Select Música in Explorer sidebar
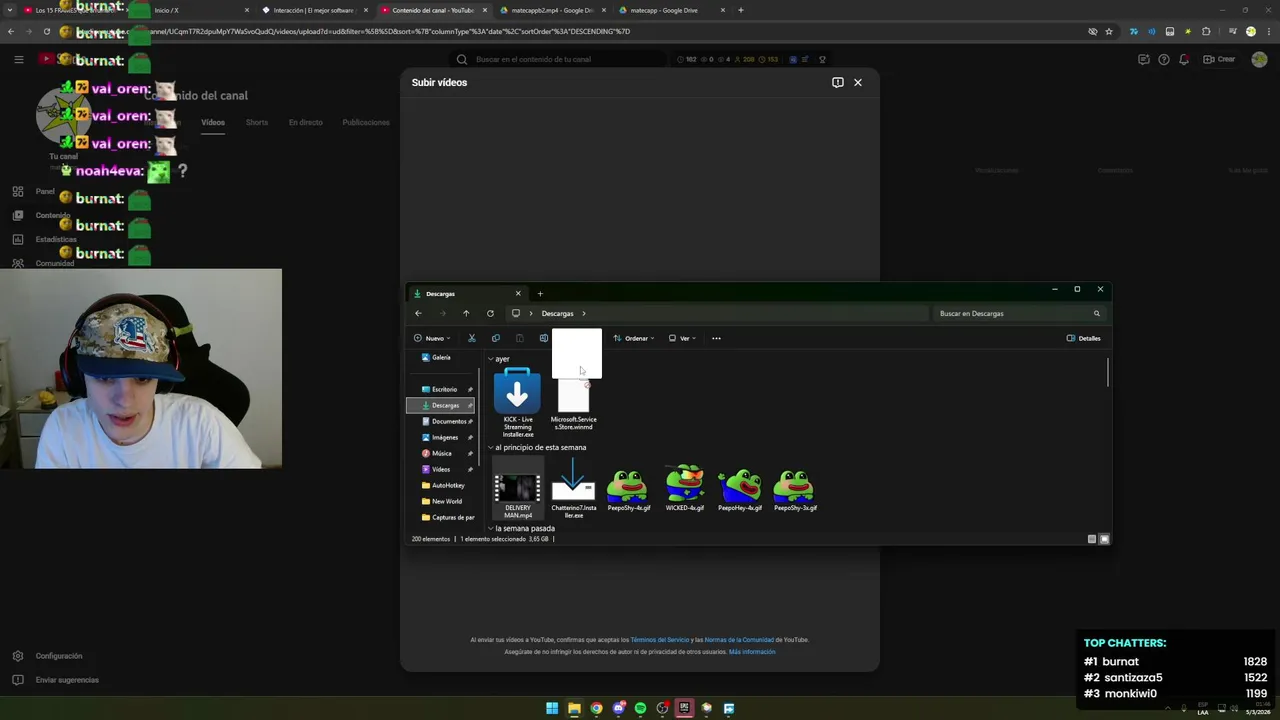The width and height of the screenshot is (1280, 720). click(x=441, y=453)
